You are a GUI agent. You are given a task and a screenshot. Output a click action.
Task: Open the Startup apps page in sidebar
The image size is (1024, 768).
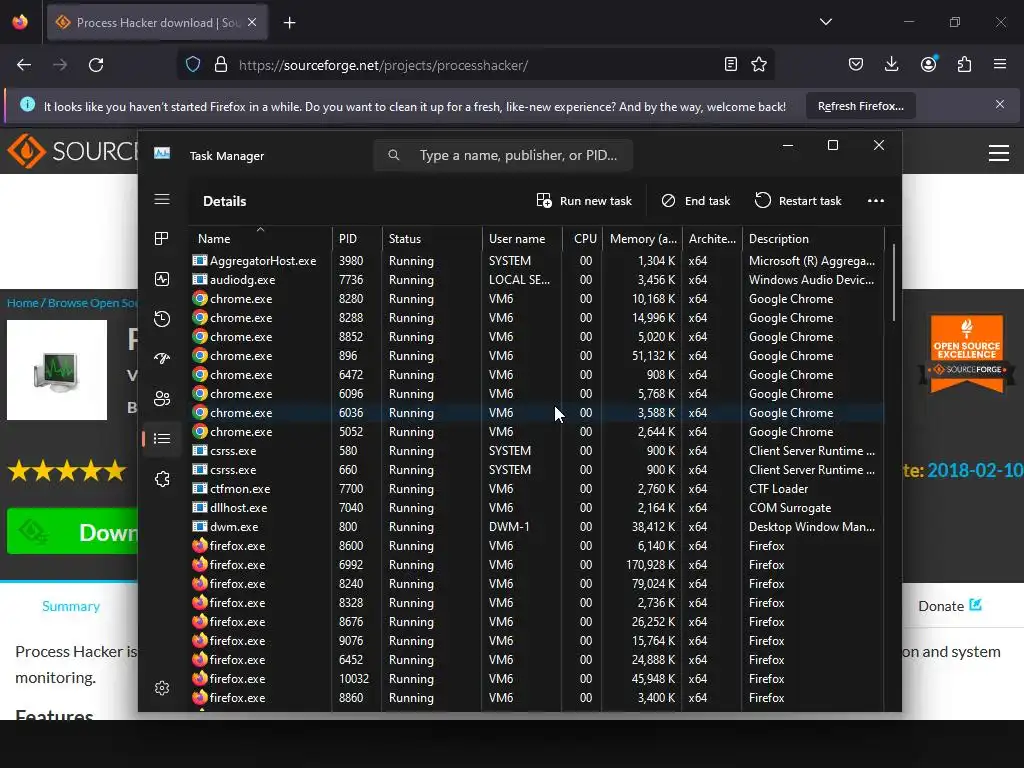point(162,358)
